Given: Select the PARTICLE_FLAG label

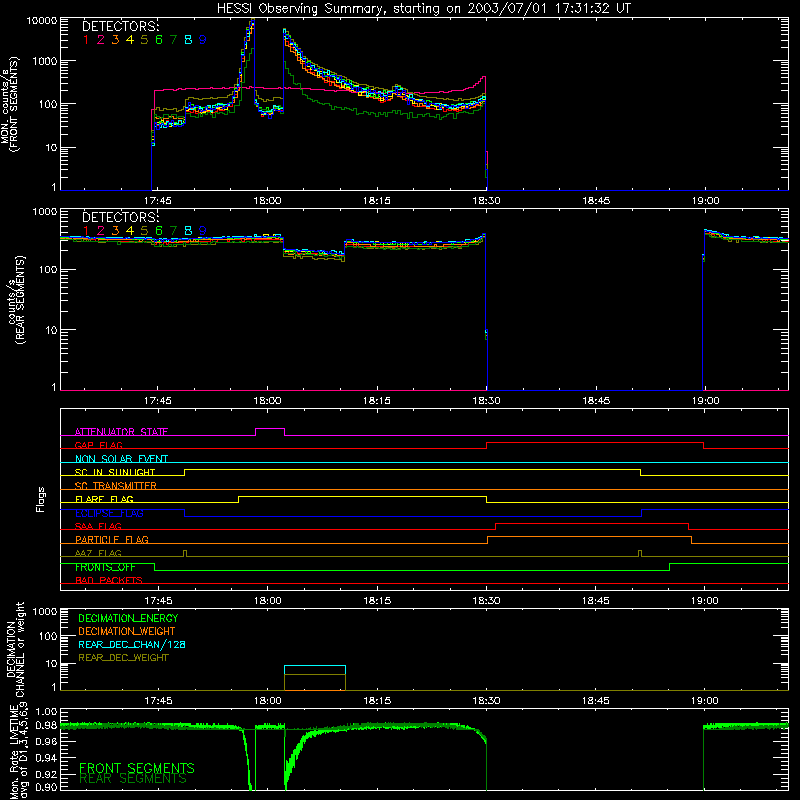Looking at the screenshot, I should click(111, 539).
